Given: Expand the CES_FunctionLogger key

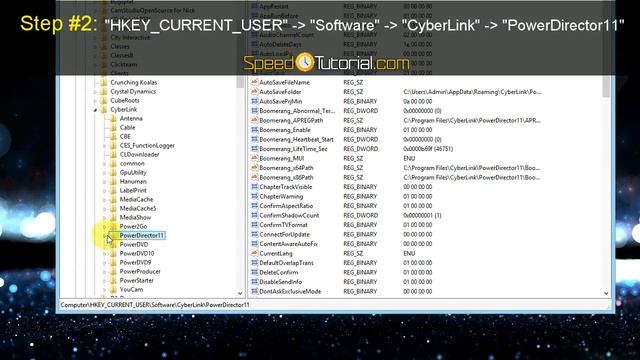Looking at the screenshot, I should click(105, 146).
